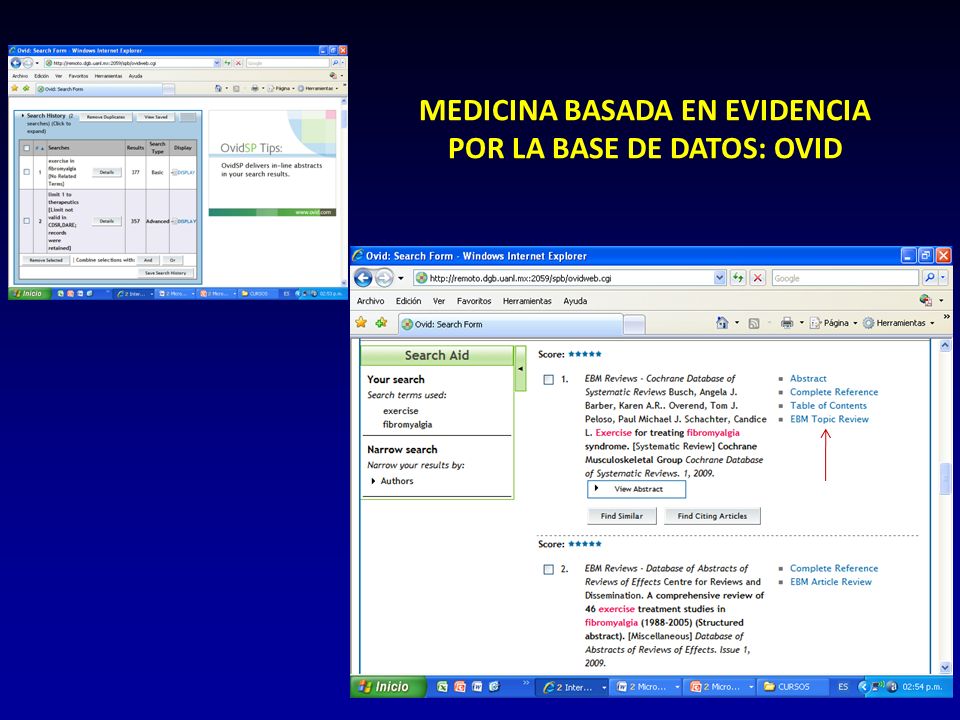Open Complete Reference link for result 1
960x720 pixels.
click(834, 392)
